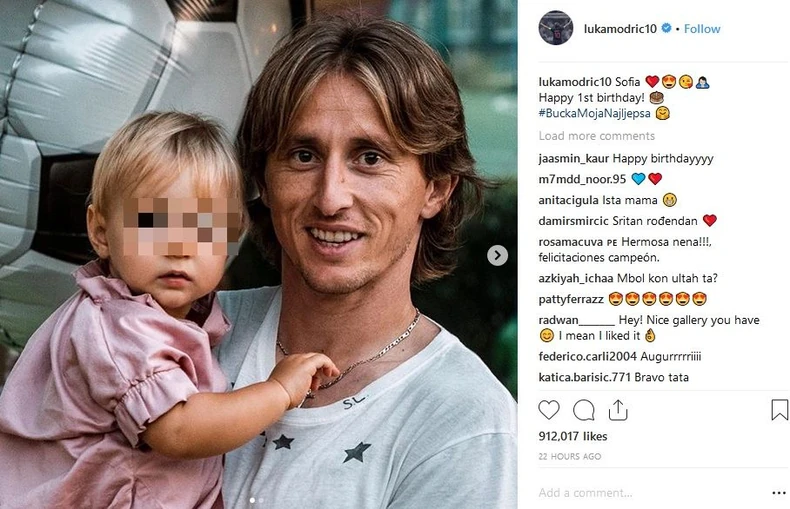The image size is (790, 509).
Task: View the 912,017 likes list
Action: click(x=573, y=436)
